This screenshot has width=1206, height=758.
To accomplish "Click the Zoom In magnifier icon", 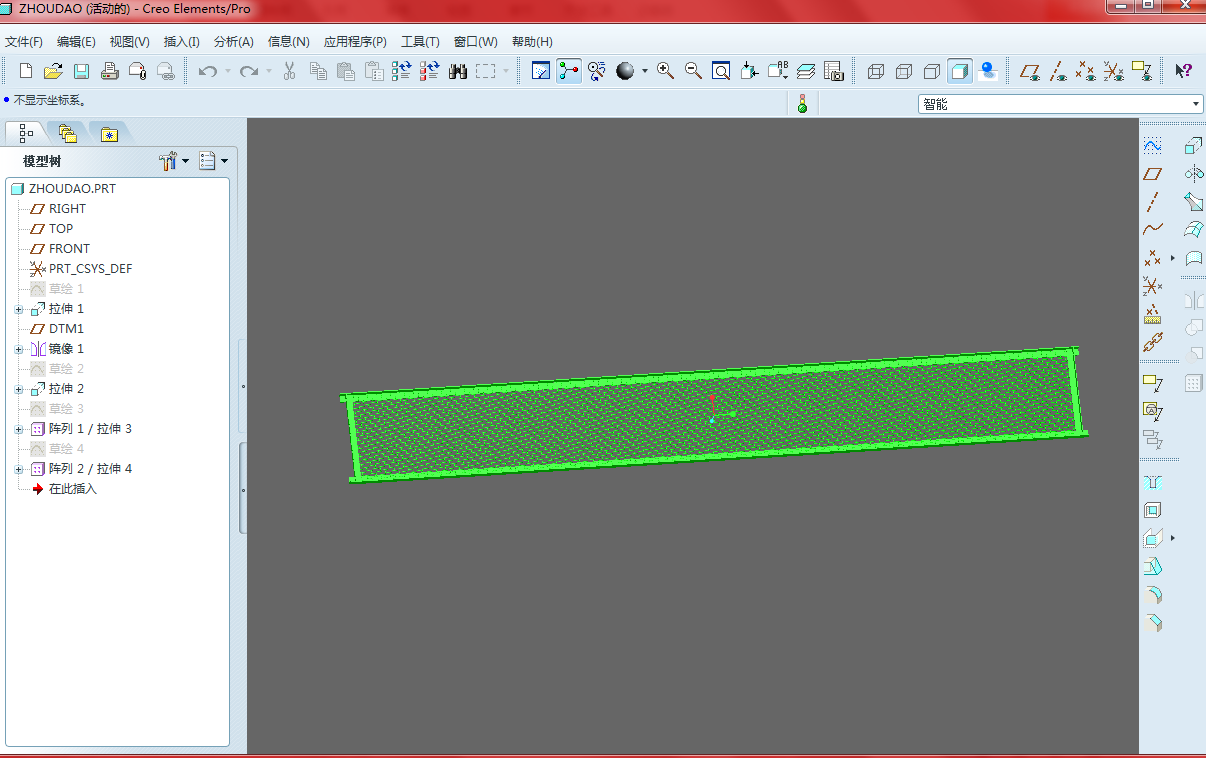I will [x=665, y=71].
